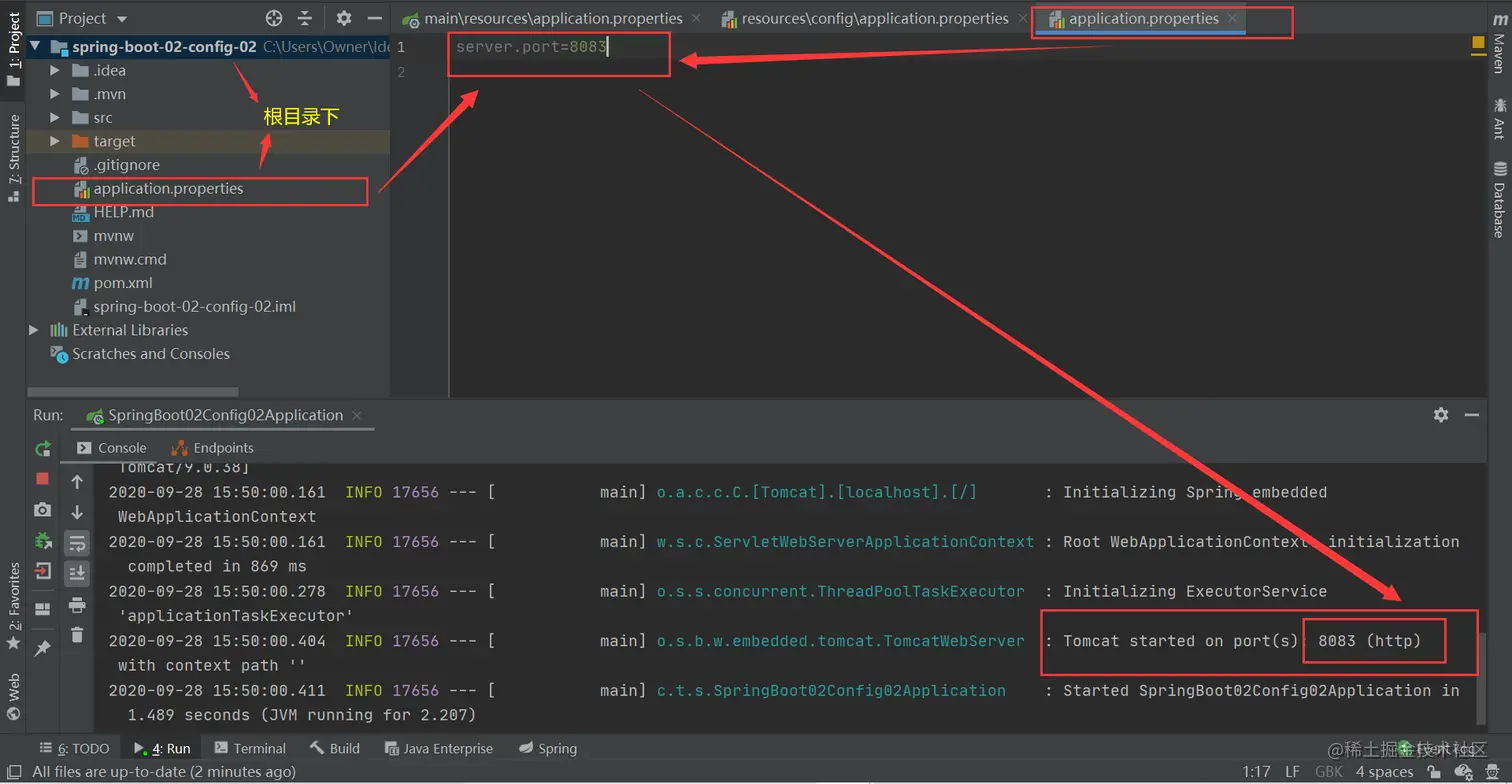Close main\resources\application.properties tab
1512x784 pixels.
[696, 18]
